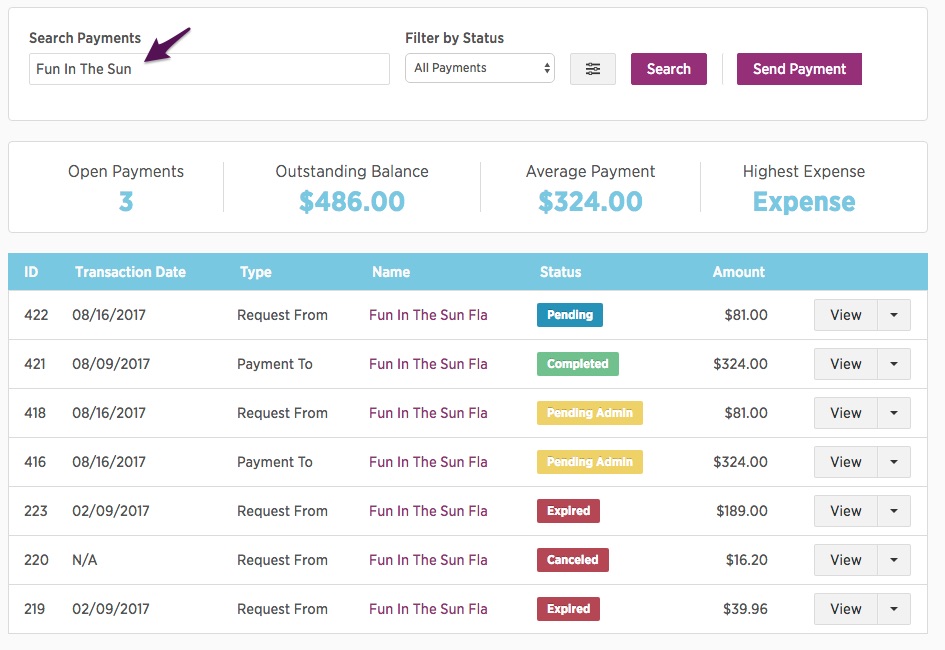The image size is (945, 650).
Task: Expand dropdown arrow for payment 422
Action: point(894,315)
